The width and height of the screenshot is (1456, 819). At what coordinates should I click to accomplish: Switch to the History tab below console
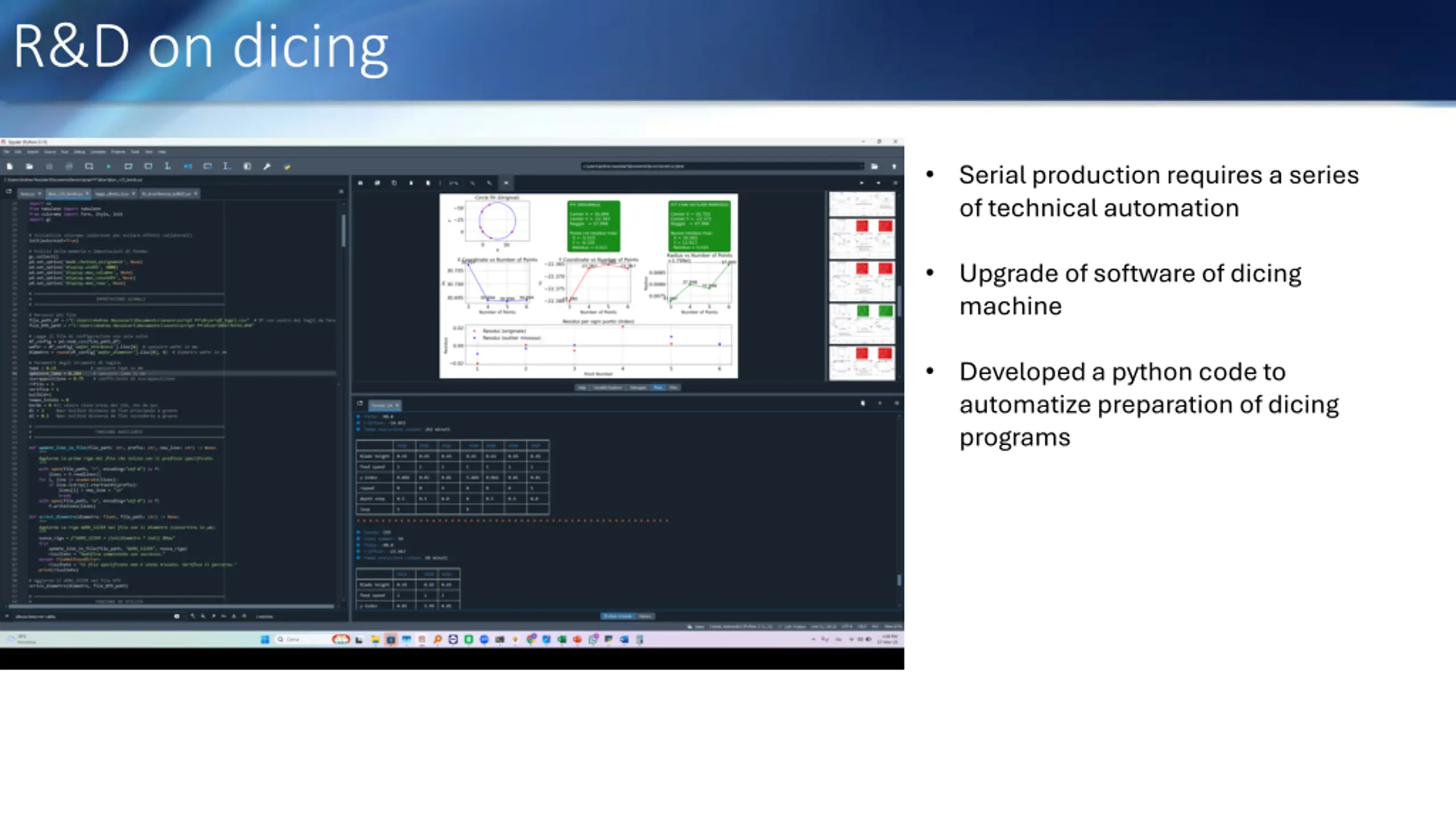pyautogui.click(x=645, y=617)
